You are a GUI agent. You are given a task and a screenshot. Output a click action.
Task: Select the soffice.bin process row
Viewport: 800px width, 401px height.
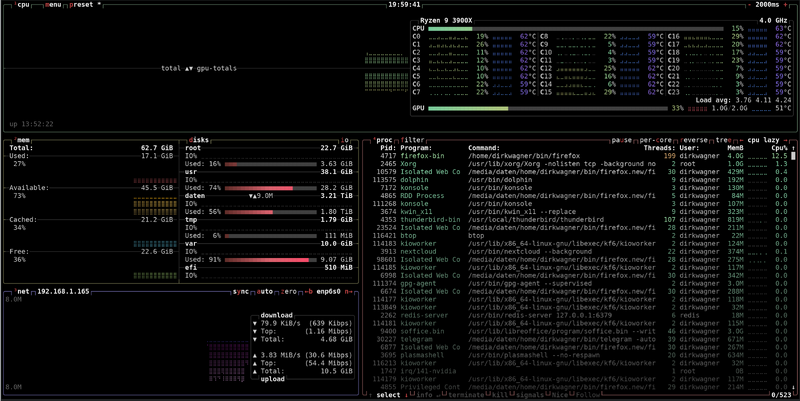coord(577,331)
